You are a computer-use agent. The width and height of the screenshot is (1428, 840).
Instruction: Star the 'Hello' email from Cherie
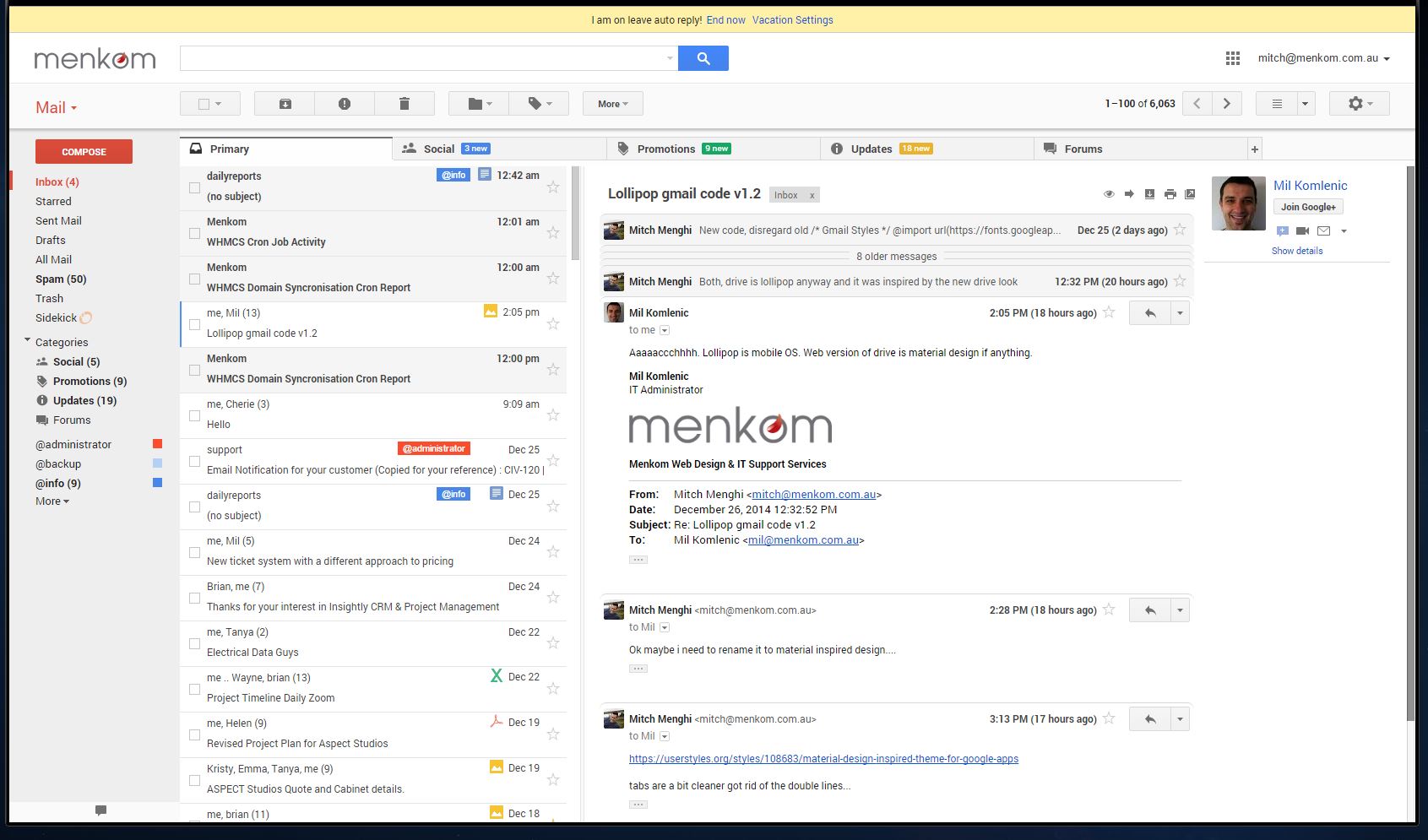pos(553,415)
